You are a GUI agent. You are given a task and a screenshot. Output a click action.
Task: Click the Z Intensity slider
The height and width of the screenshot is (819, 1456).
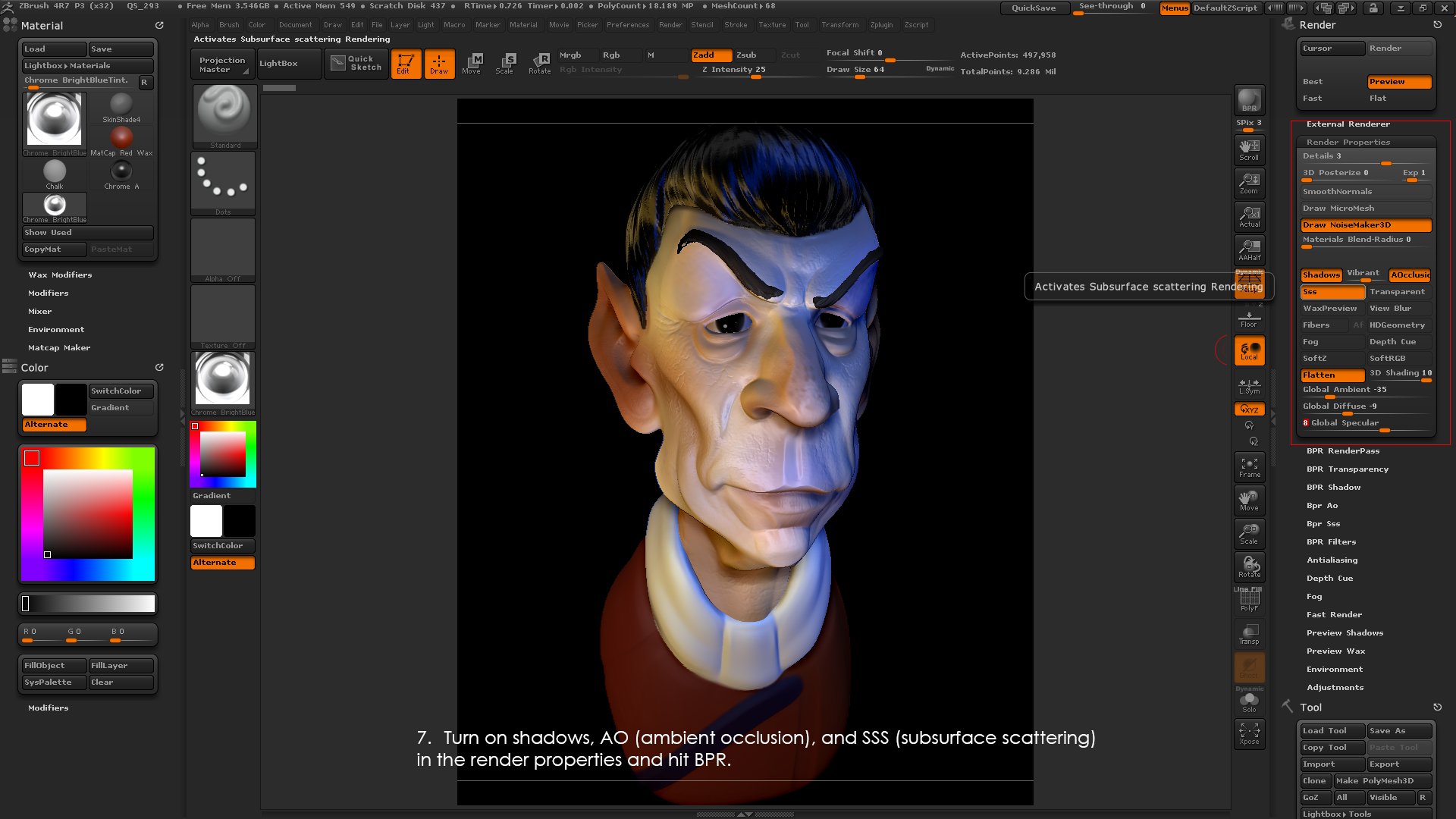[733, 70]
